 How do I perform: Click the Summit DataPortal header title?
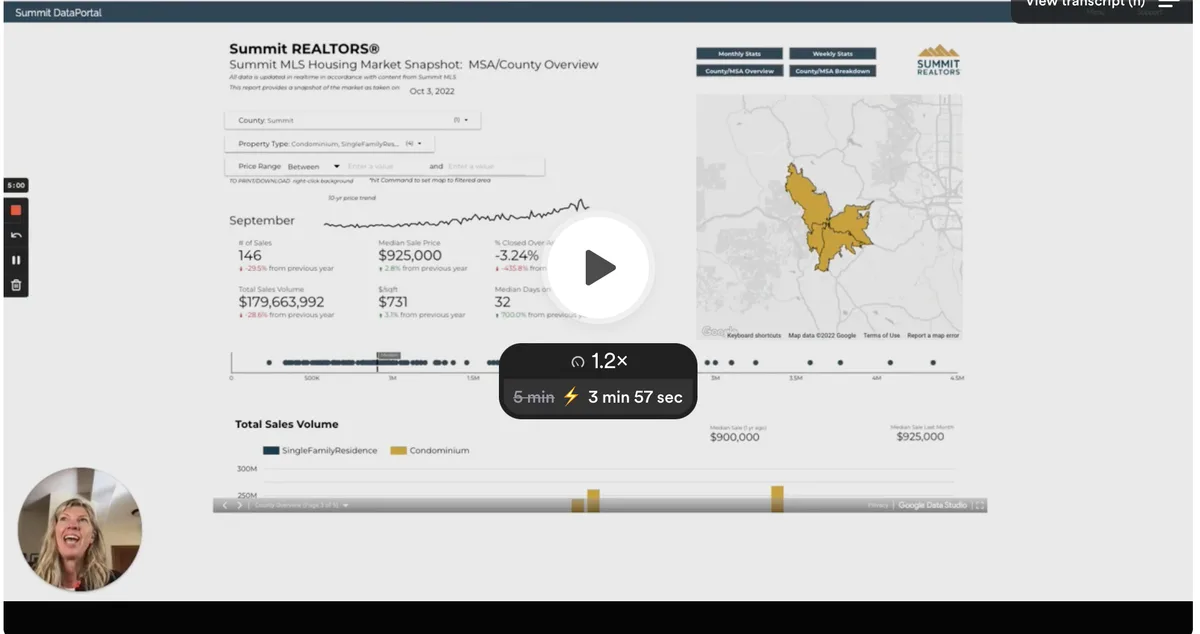point(58,13)
